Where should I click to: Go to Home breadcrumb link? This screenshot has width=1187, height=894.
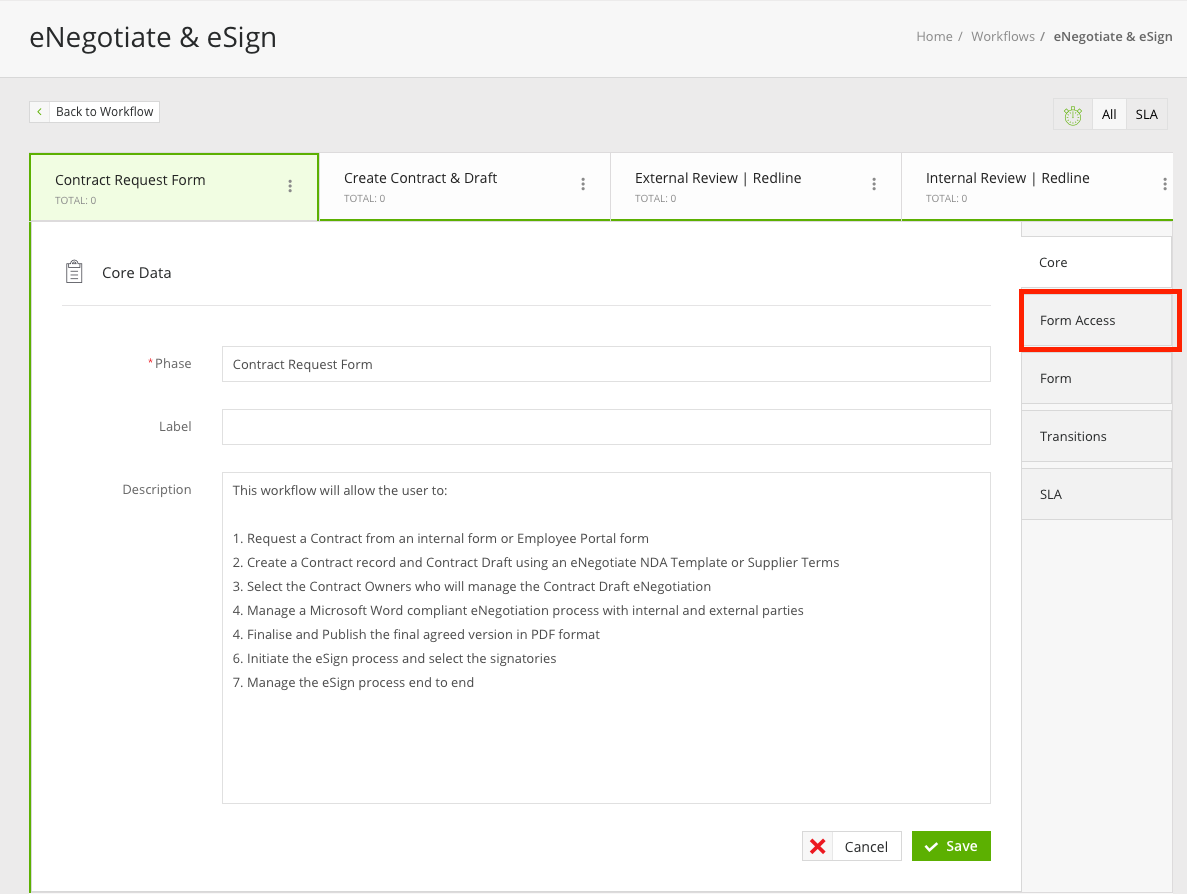pos(934,36)
